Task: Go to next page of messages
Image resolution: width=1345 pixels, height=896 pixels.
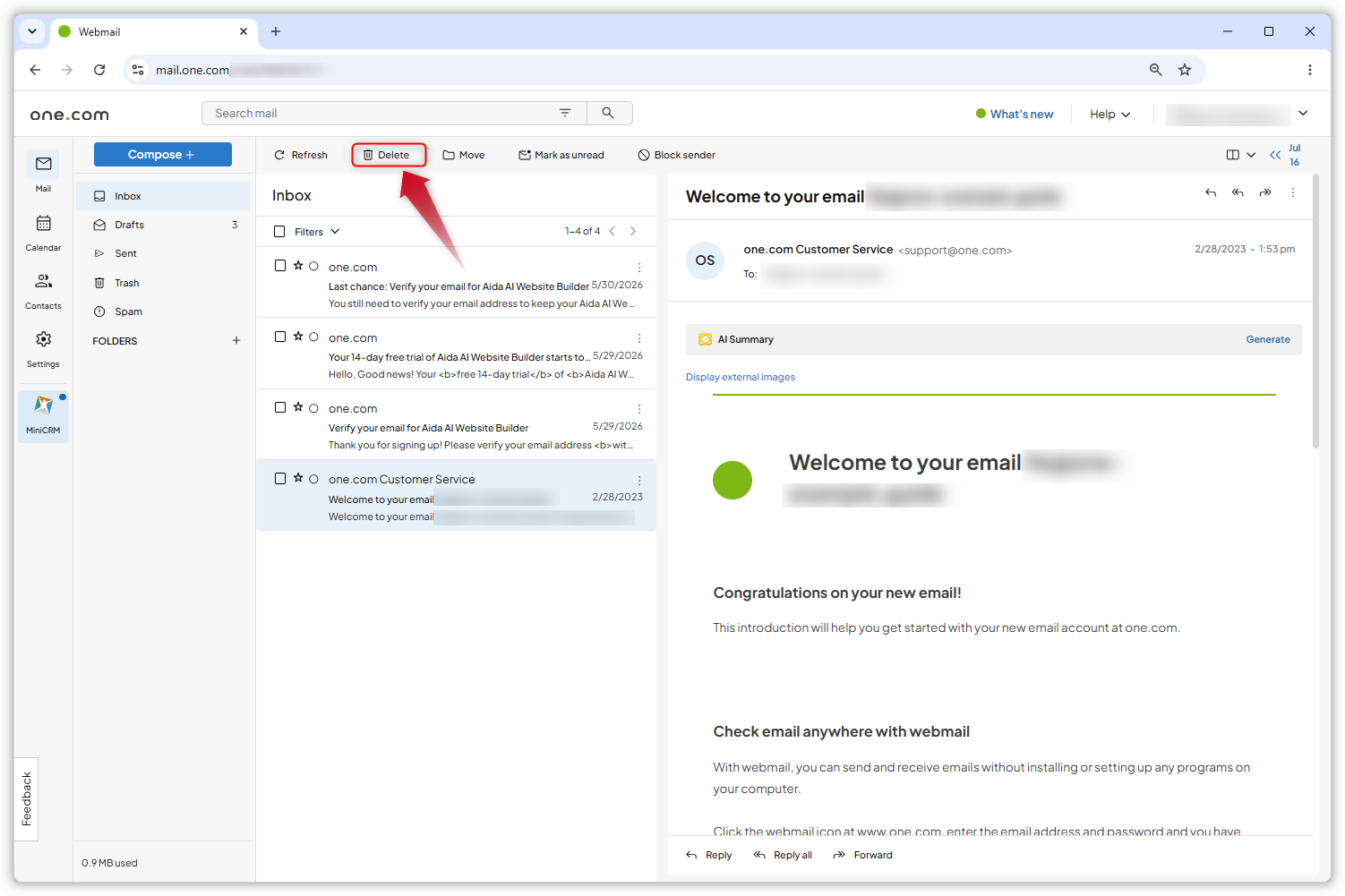Action: (x=633, y=231)
